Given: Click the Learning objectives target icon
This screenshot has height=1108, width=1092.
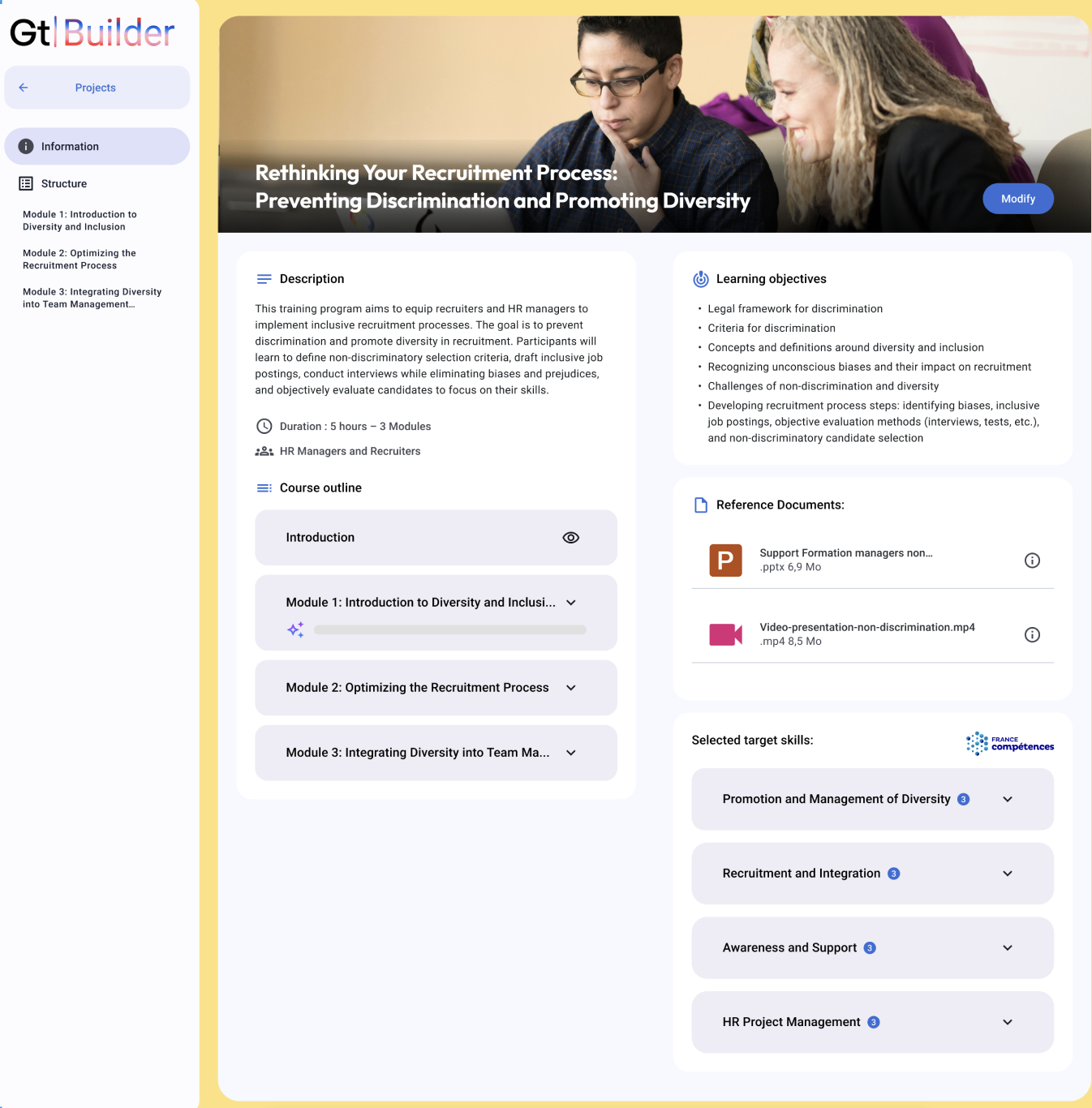Looking at the screenshot, I should pyautogui.click(x=701, y=279).
